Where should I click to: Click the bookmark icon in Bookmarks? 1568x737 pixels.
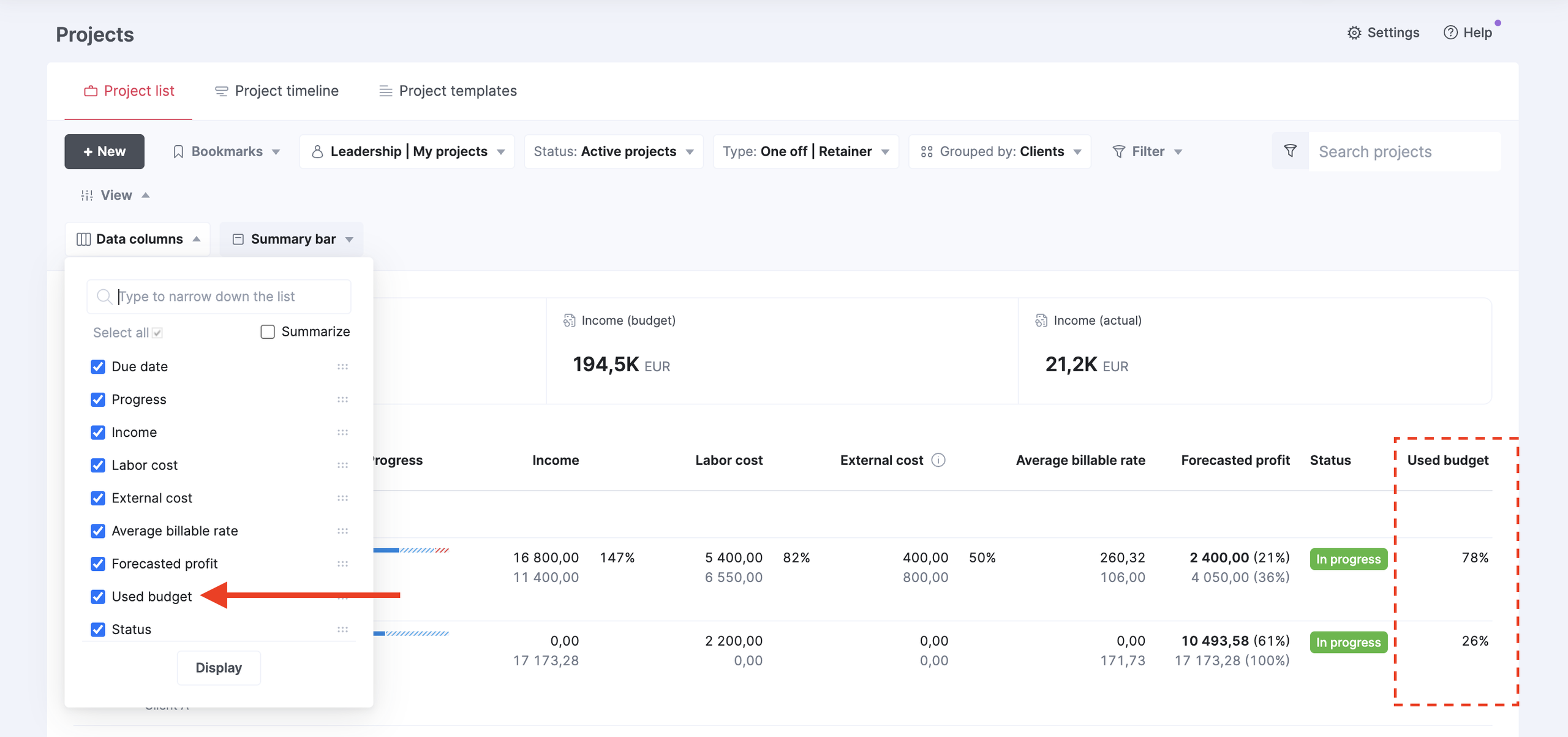tap(178, 152)
